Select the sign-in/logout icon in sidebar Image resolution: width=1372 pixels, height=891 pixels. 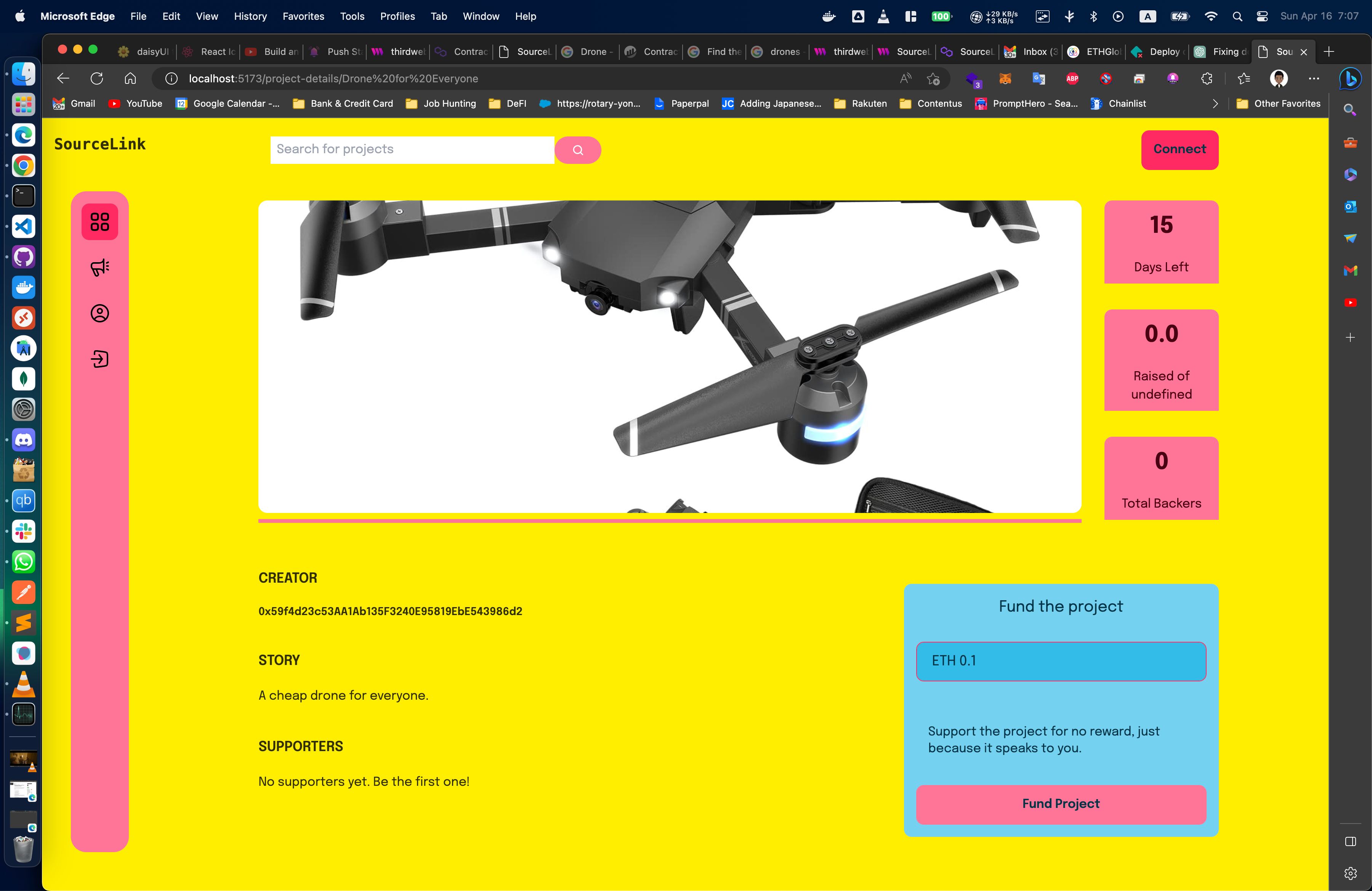click(99, 357)
